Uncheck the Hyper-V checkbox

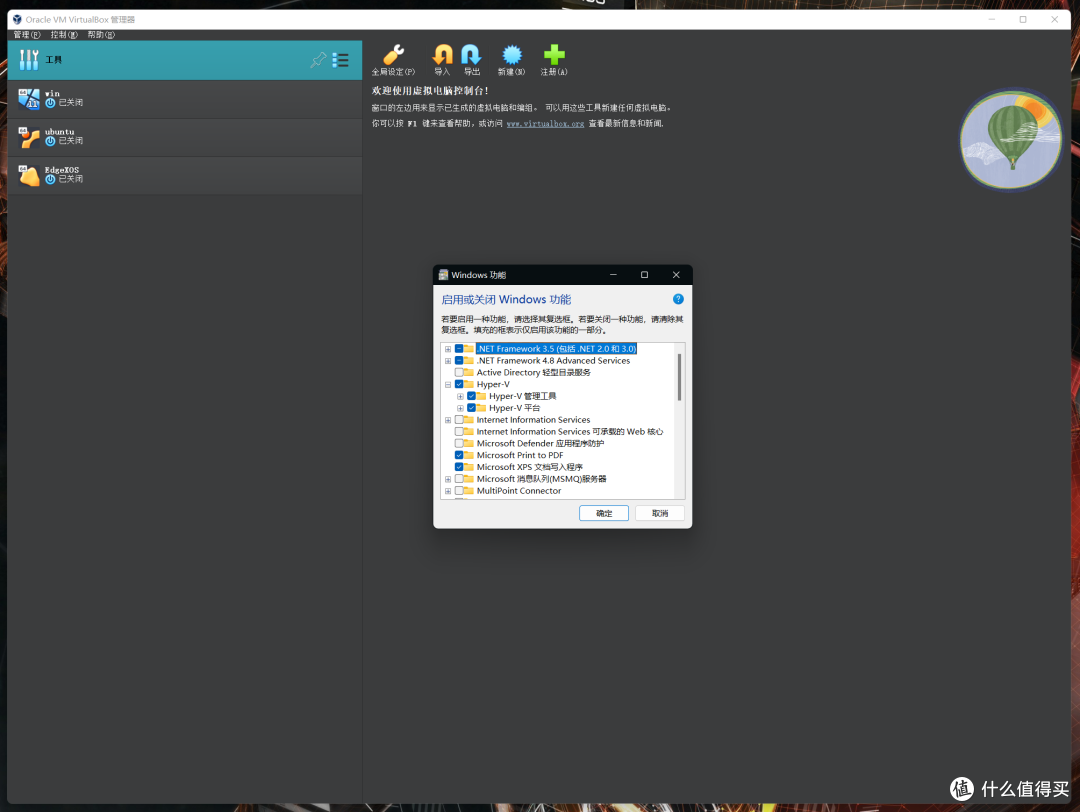click(459, 384)
